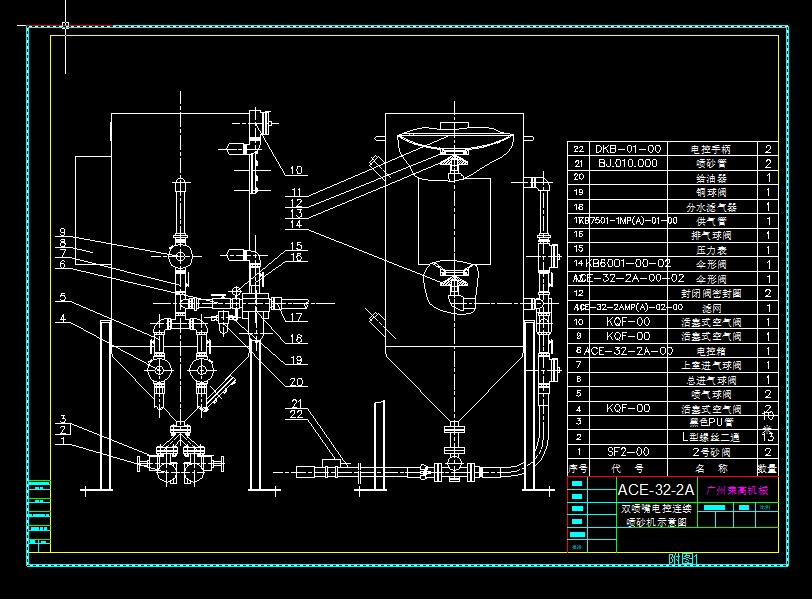Screen dimensions: 812x599
Task: Select the 电控箱 name cell
Action: 711,351
